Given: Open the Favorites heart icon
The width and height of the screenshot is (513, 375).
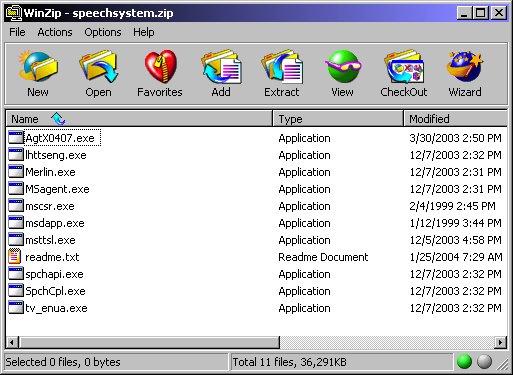Looking at the screenshot, I should coord(160,66).
